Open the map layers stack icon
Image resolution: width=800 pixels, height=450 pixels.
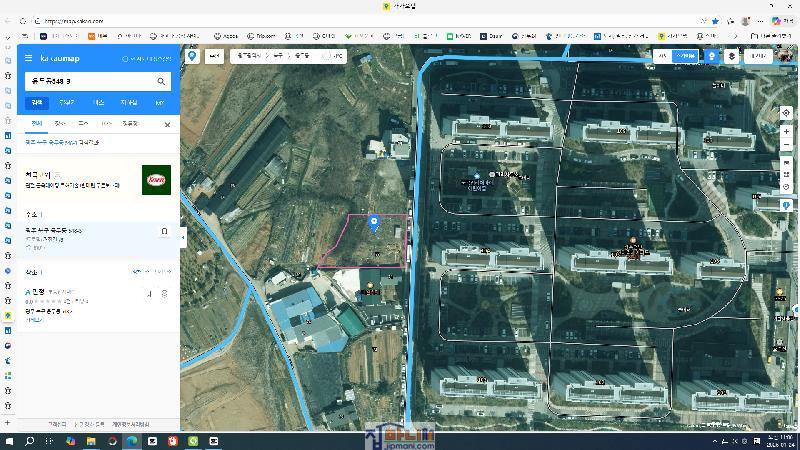pyautogui.click(x=732, y=57)
